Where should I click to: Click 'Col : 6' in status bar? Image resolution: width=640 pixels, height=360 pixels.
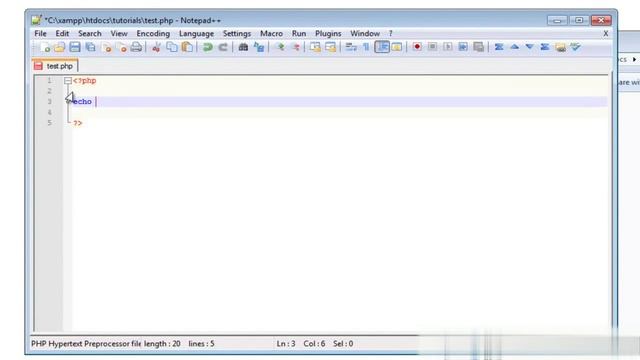(314, 344)
